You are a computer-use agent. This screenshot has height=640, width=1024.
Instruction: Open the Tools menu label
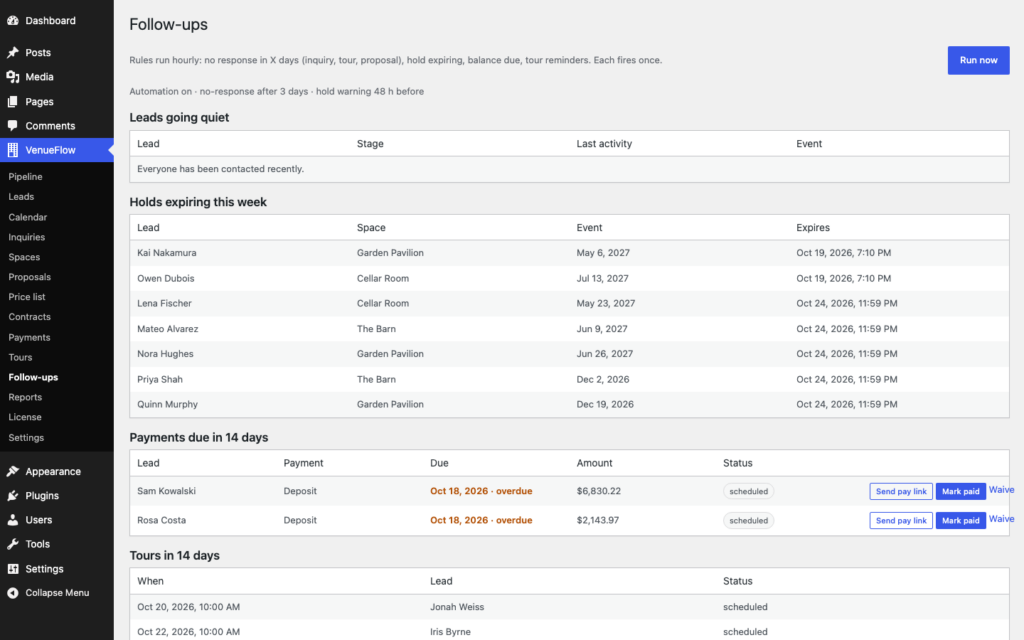37,544
